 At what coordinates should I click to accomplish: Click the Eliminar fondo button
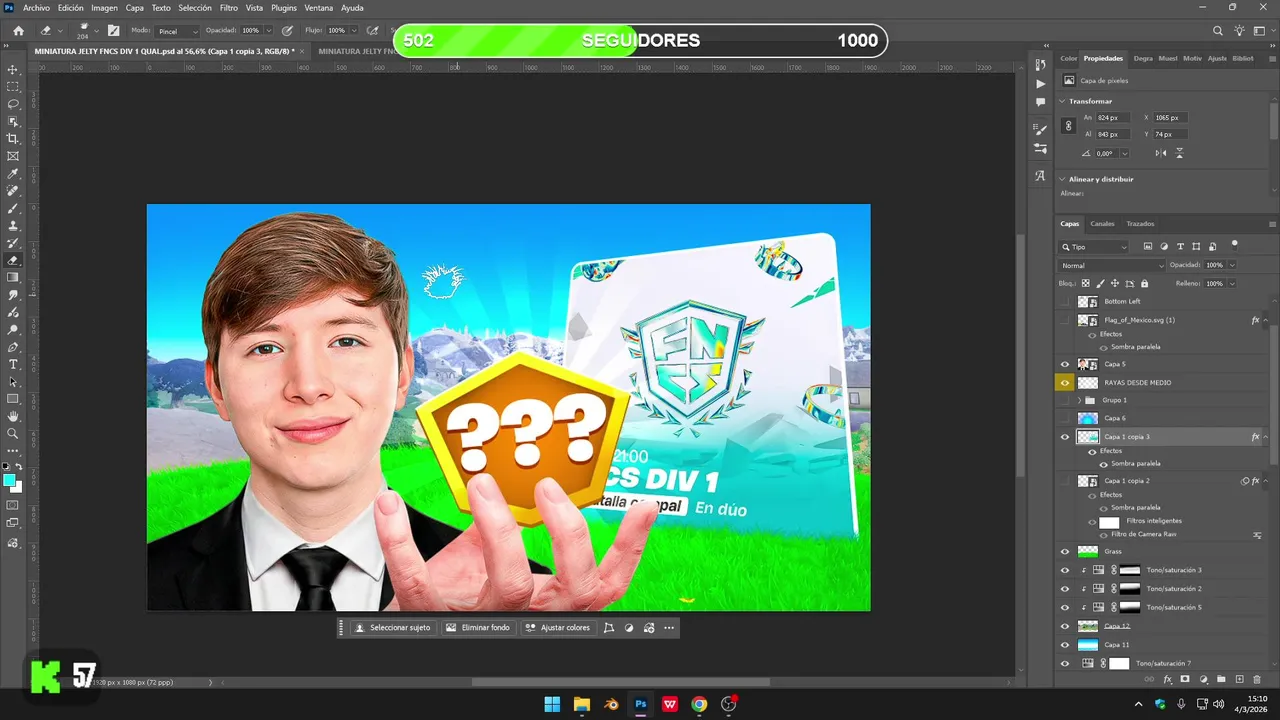point(478,628)
